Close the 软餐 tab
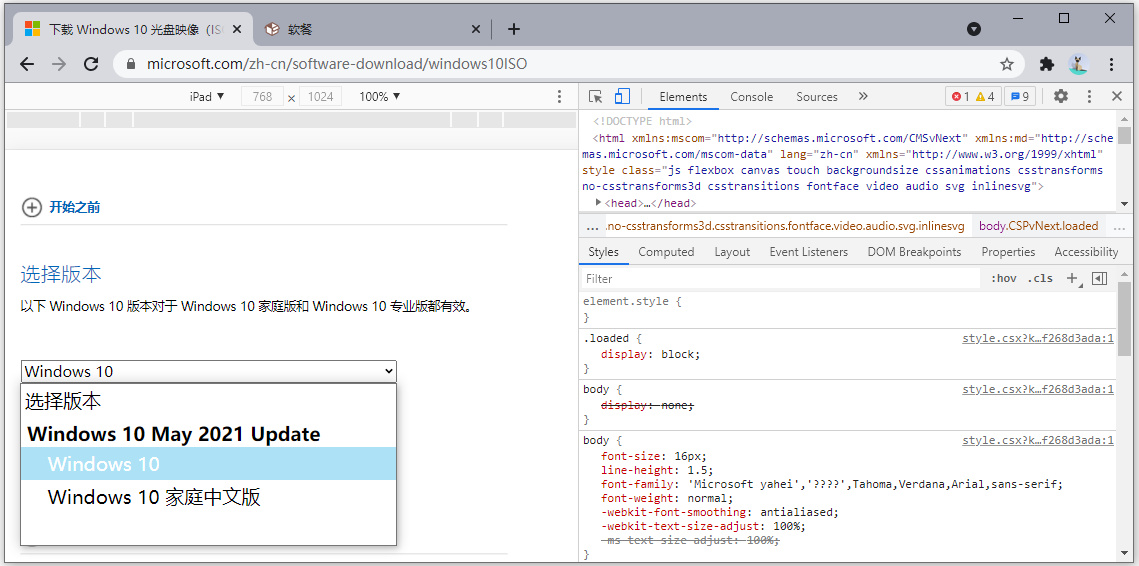 pyautogui.click(x=476, y=29)
